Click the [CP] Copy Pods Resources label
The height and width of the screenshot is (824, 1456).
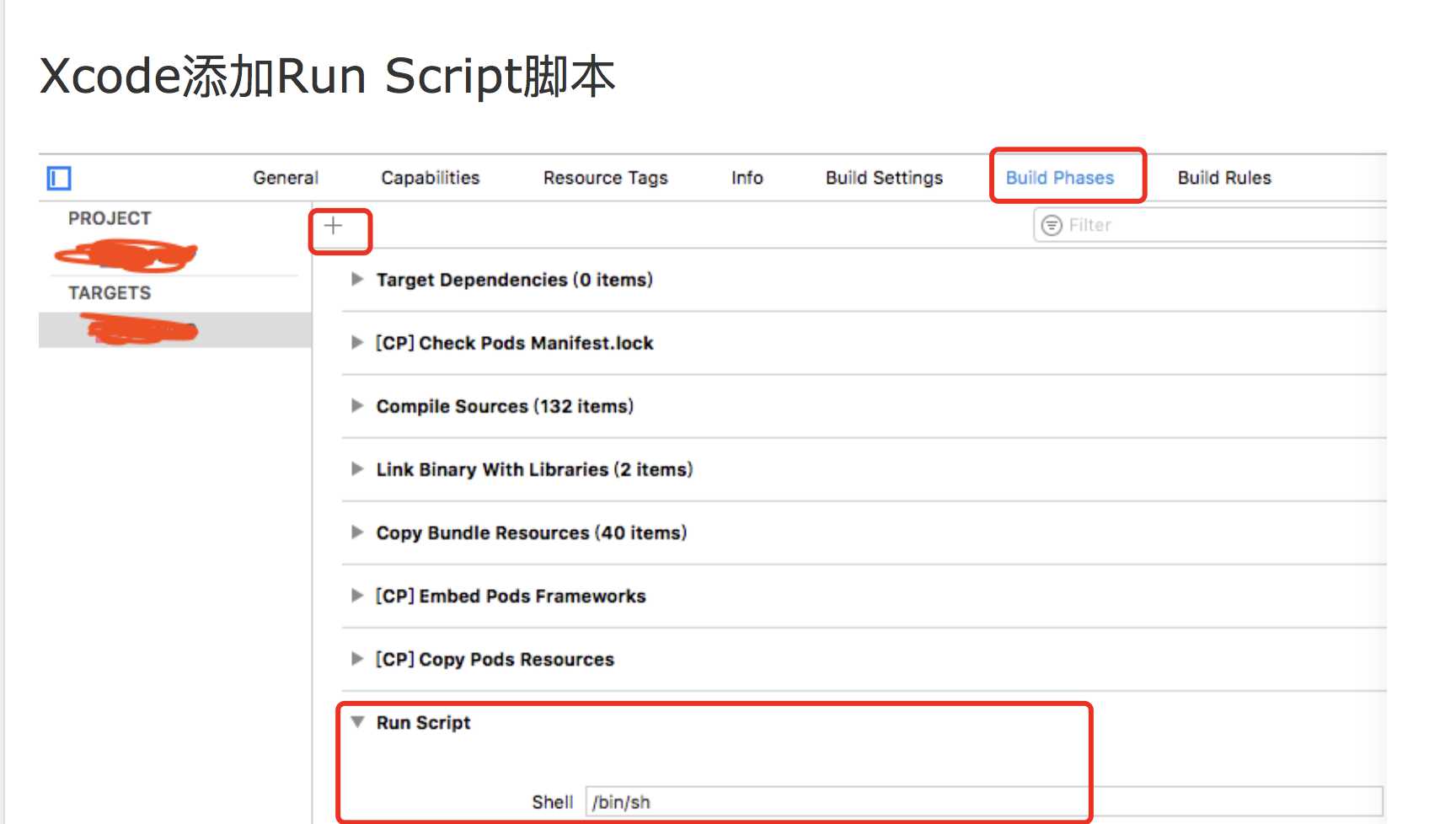[x=495, y=659]
